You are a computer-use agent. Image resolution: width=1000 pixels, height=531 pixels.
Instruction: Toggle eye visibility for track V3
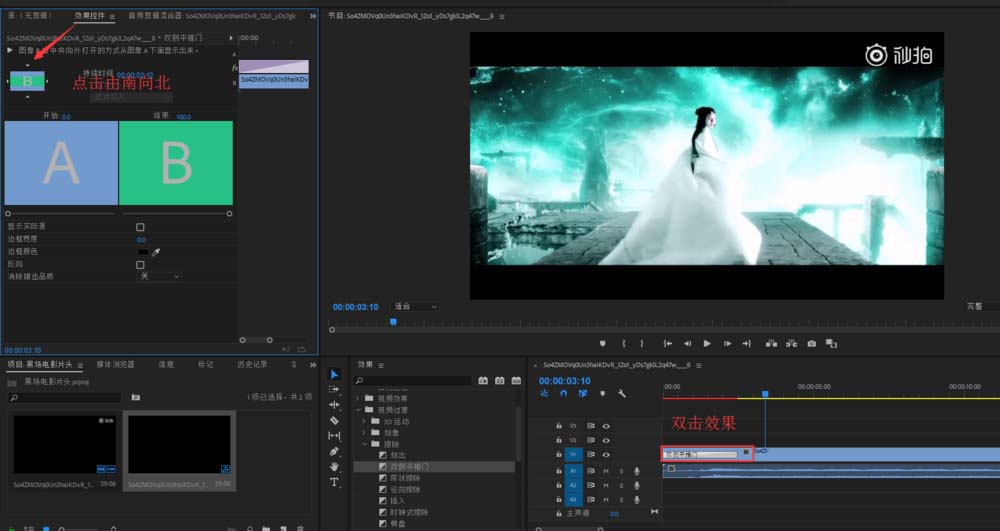(606, 425)
